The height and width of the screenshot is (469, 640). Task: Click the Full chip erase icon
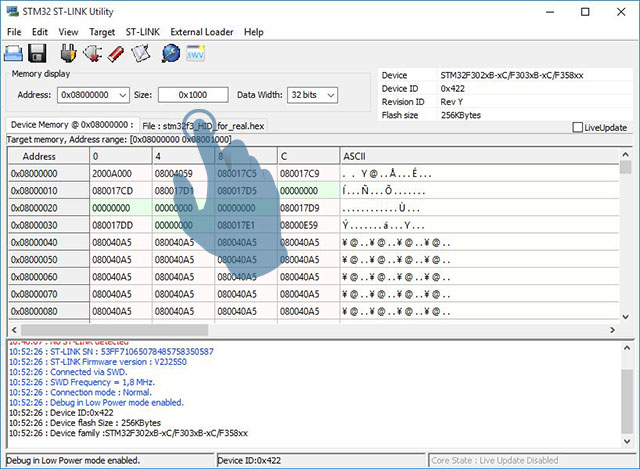(x=116, y=53)
